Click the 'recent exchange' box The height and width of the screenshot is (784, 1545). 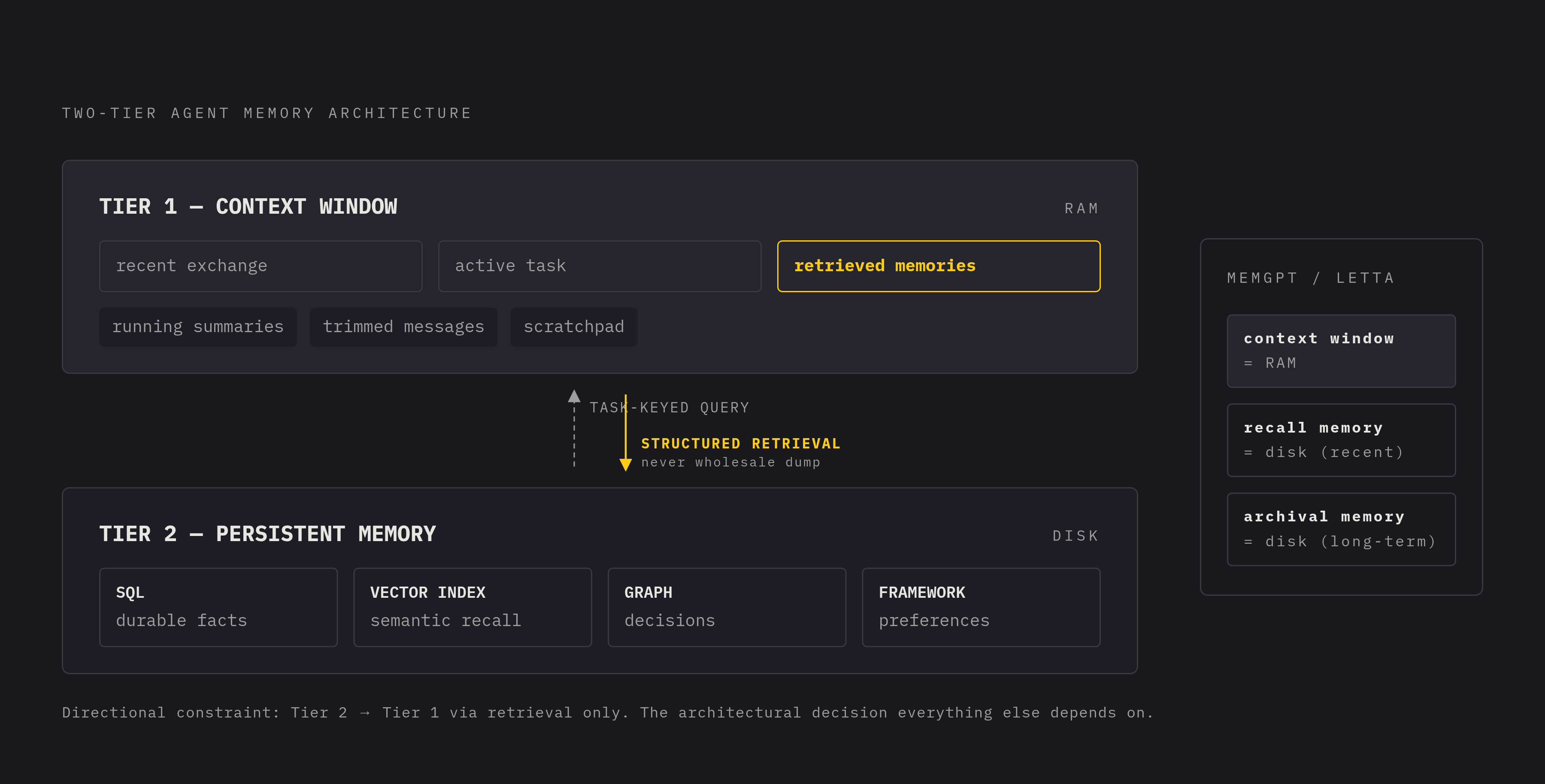click(x=261, y=266)
